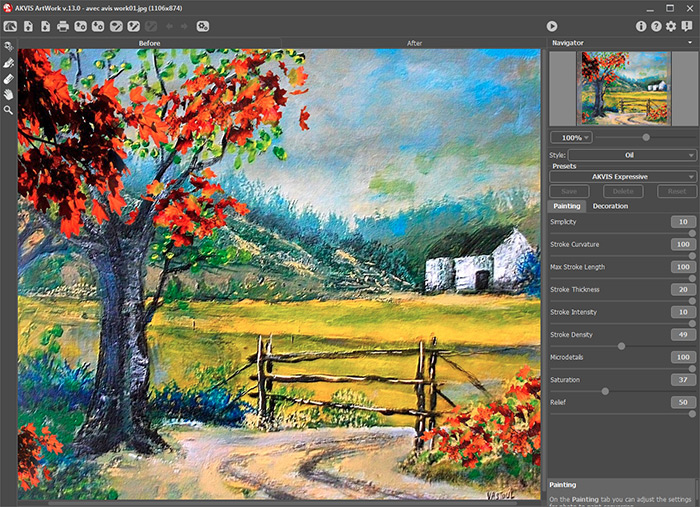Screen dimensions: 700x507
Task: Select the stroke direction pencil tool
Action: pyautogui.click(x=8, y=63)
